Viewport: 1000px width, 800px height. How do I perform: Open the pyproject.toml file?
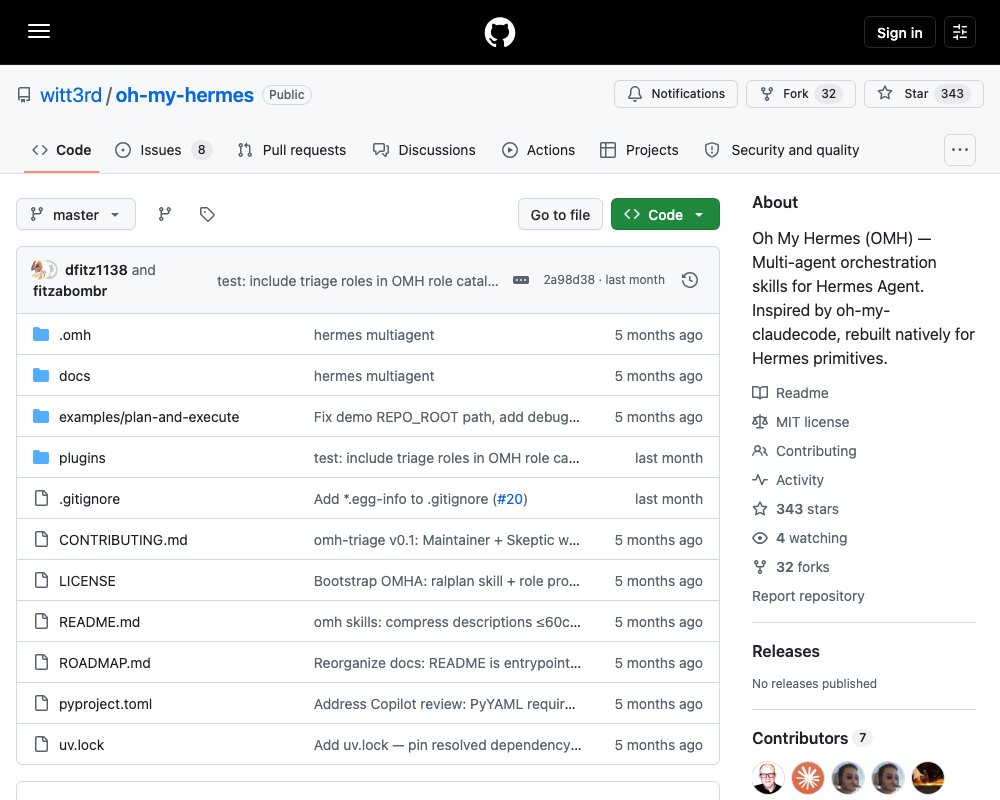click(105, 704)
